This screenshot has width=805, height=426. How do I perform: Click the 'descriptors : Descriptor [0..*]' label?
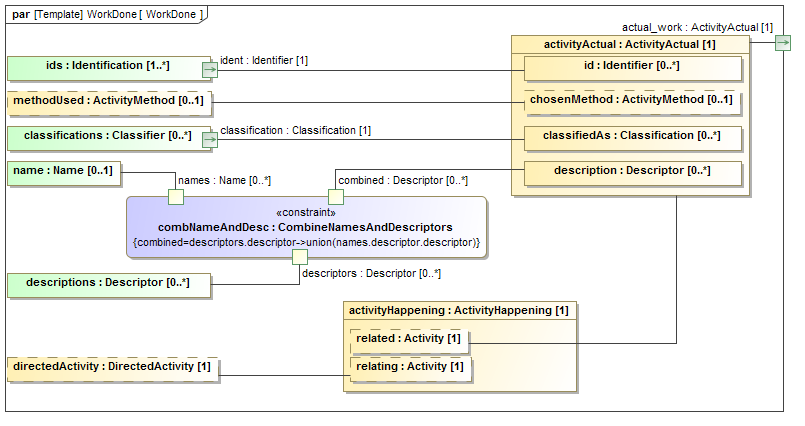pyautogui.click(x=371, y=274)
